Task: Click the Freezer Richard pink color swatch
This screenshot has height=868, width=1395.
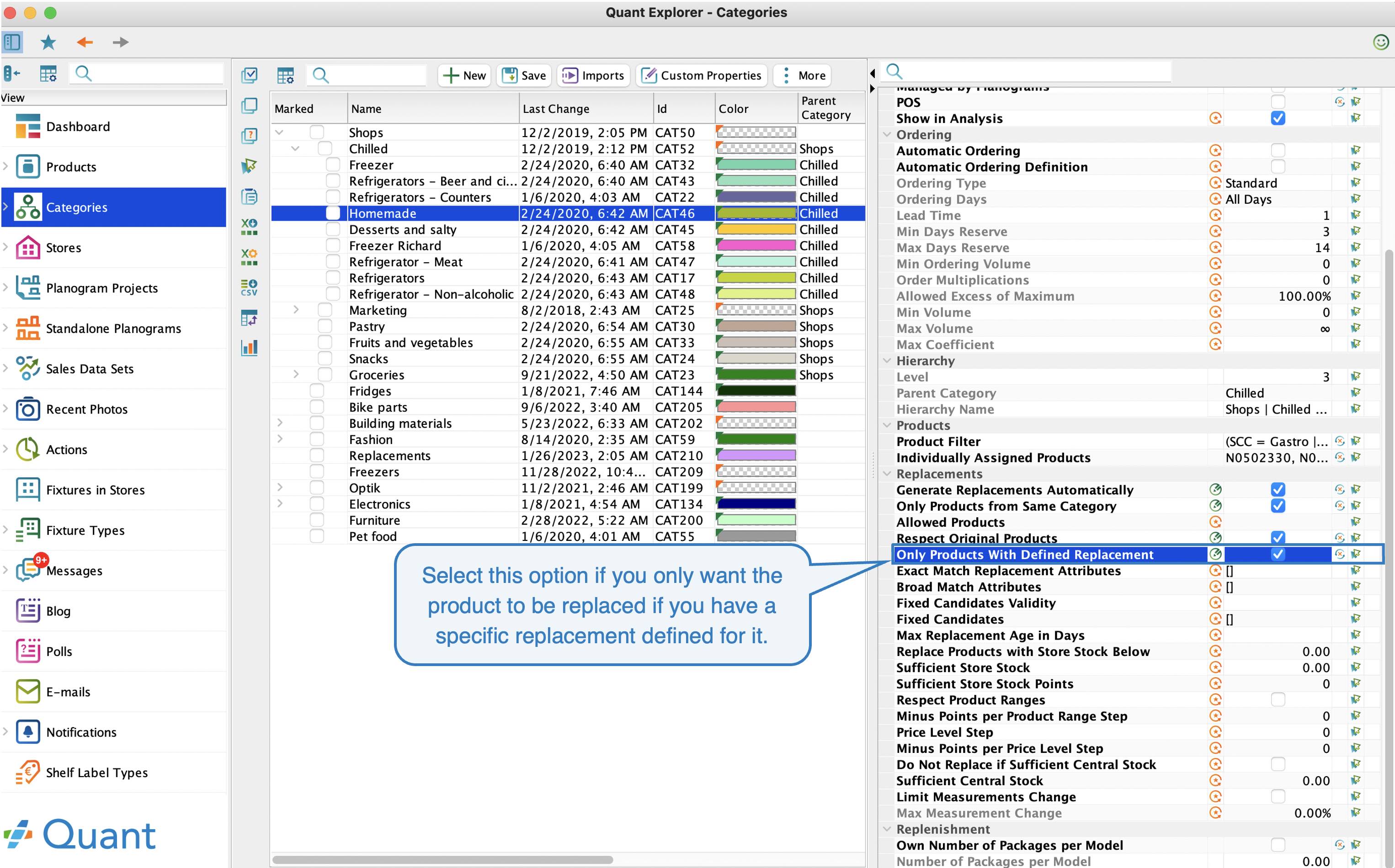Action: 756,246
